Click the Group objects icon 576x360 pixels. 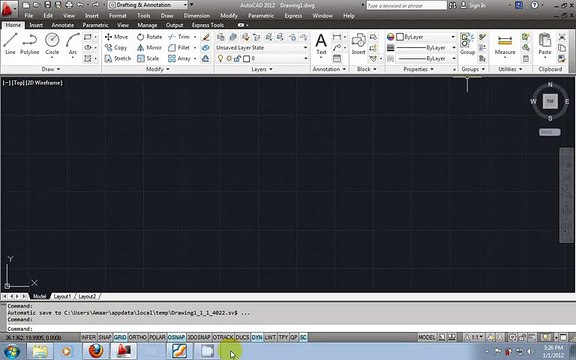pos(467,44)
